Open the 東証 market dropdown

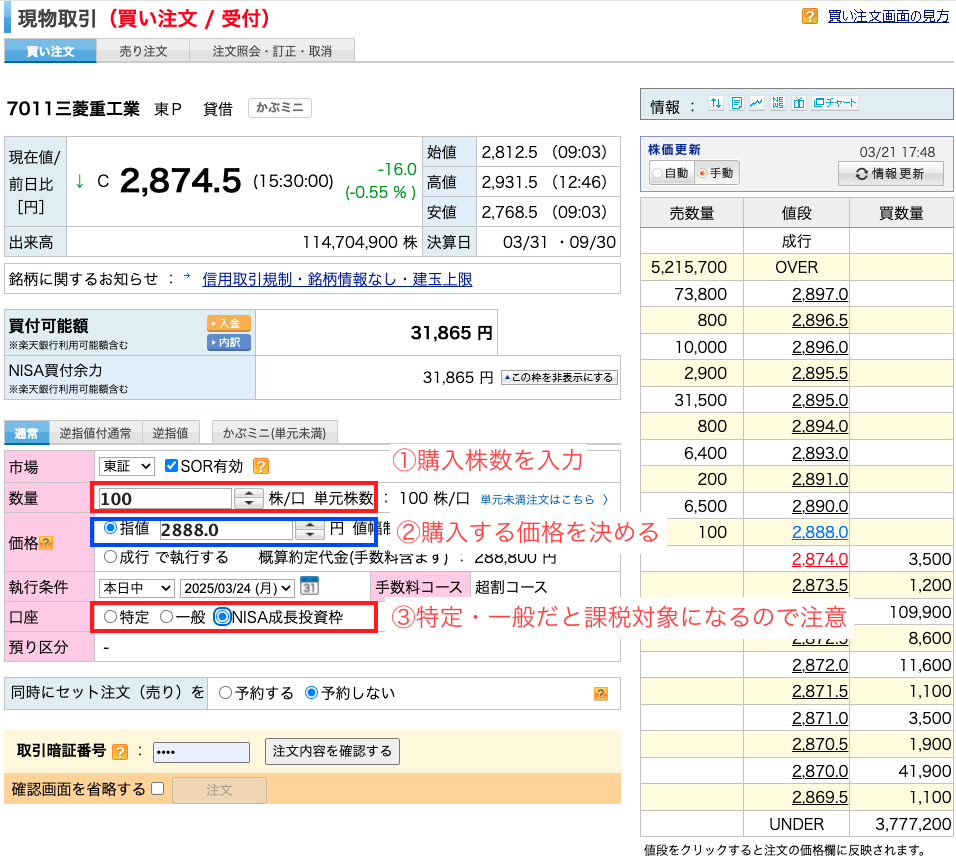(127, 466)
